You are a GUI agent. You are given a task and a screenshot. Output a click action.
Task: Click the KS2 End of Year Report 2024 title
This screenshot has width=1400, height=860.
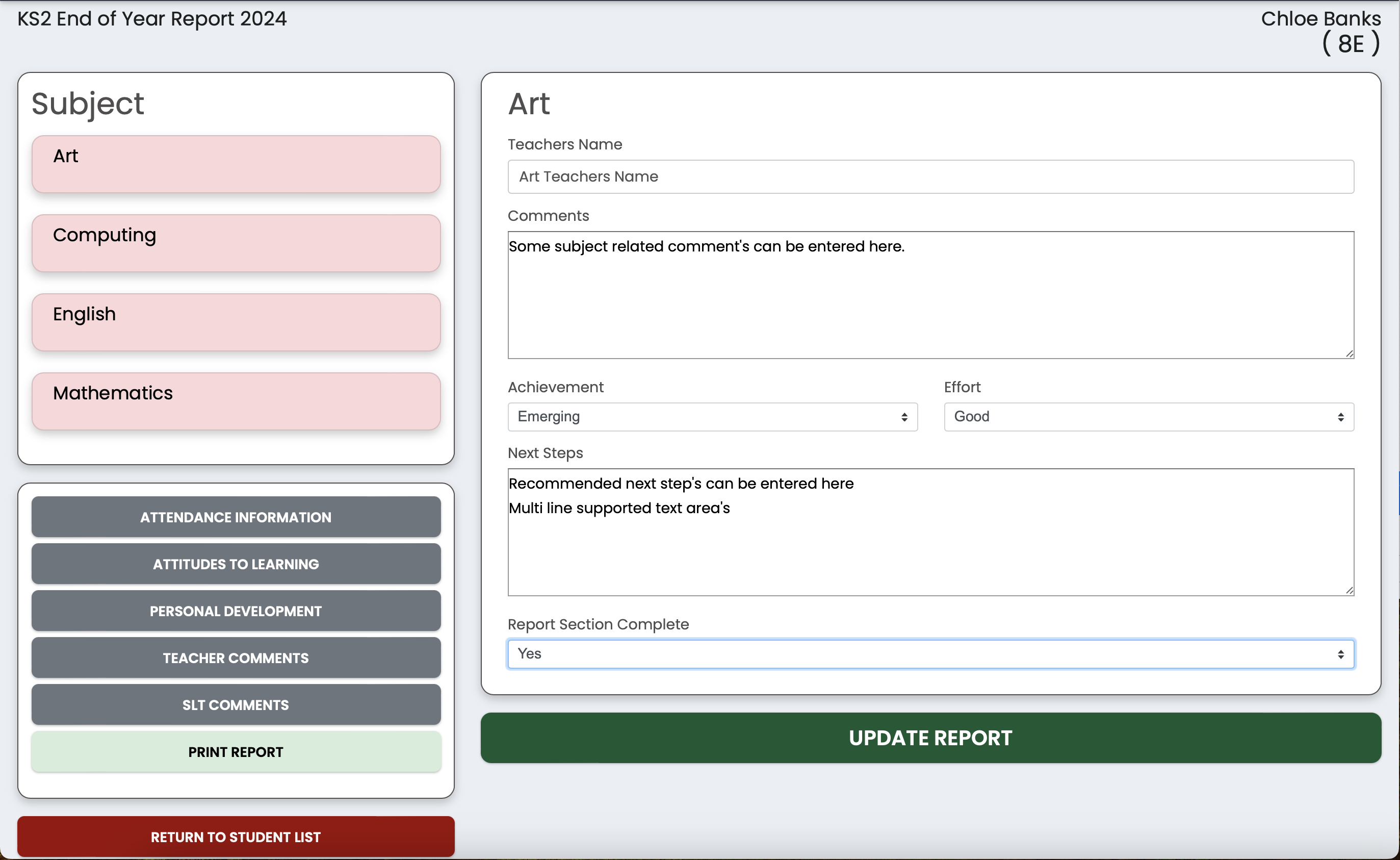coord(152,19)
